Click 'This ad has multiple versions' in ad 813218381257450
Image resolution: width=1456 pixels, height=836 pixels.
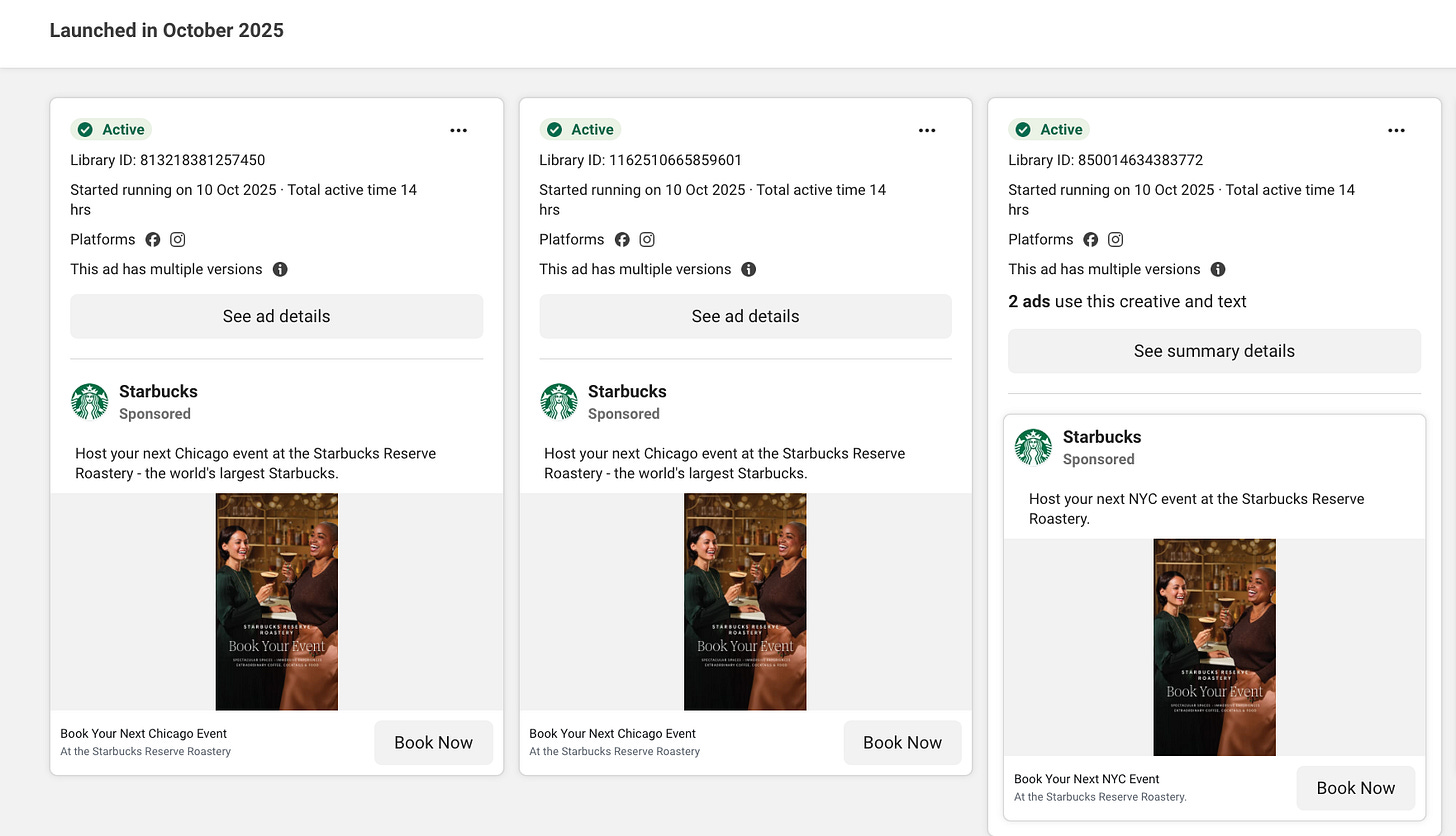click(166, 269)
